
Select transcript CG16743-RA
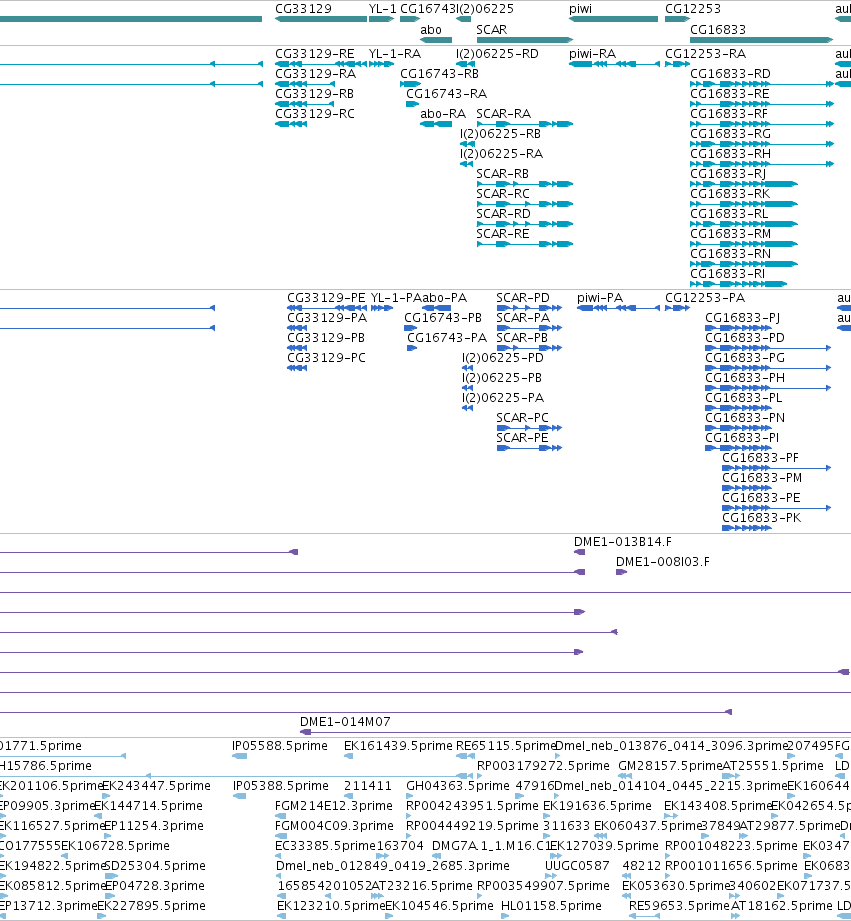click(x=446, y=94)
